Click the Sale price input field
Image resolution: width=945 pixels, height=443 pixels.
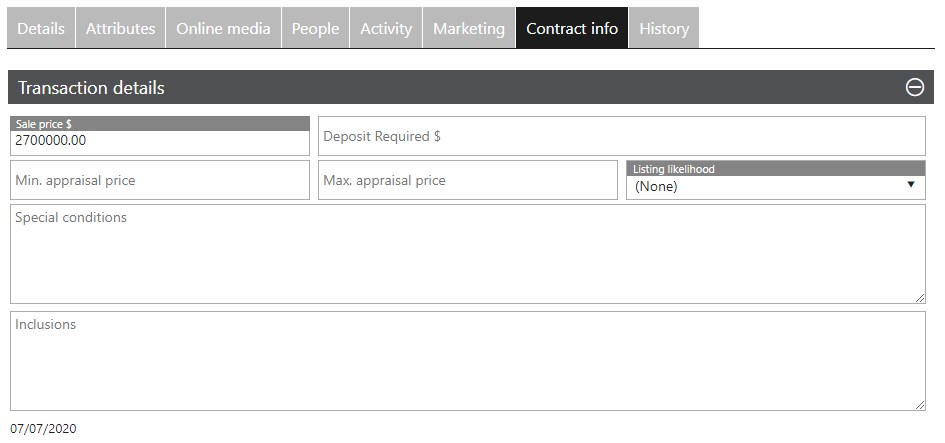[x=160, y=142]
